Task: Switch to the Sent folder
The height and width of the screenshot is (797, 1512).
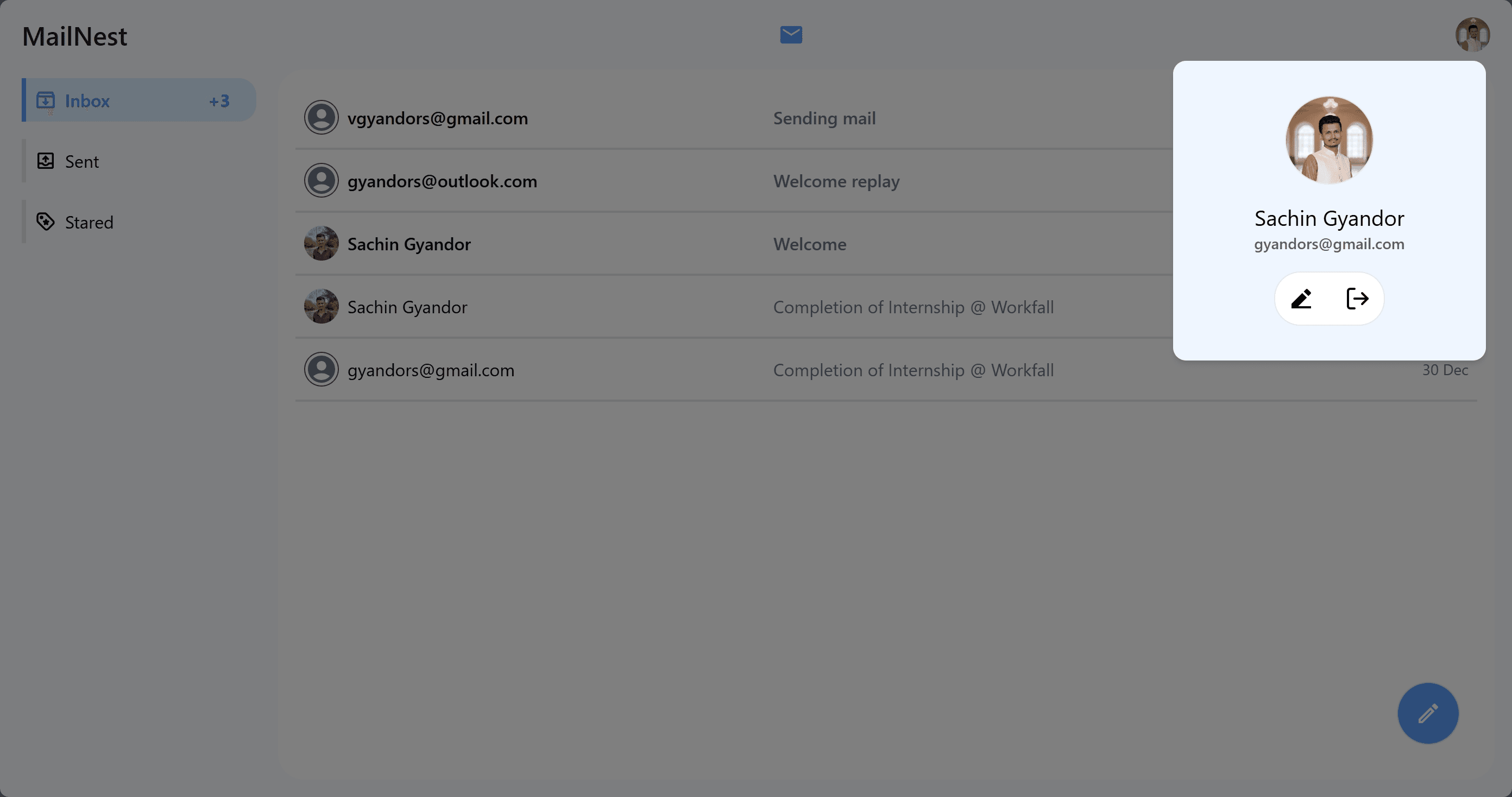Action: click(x=82, y=161)
